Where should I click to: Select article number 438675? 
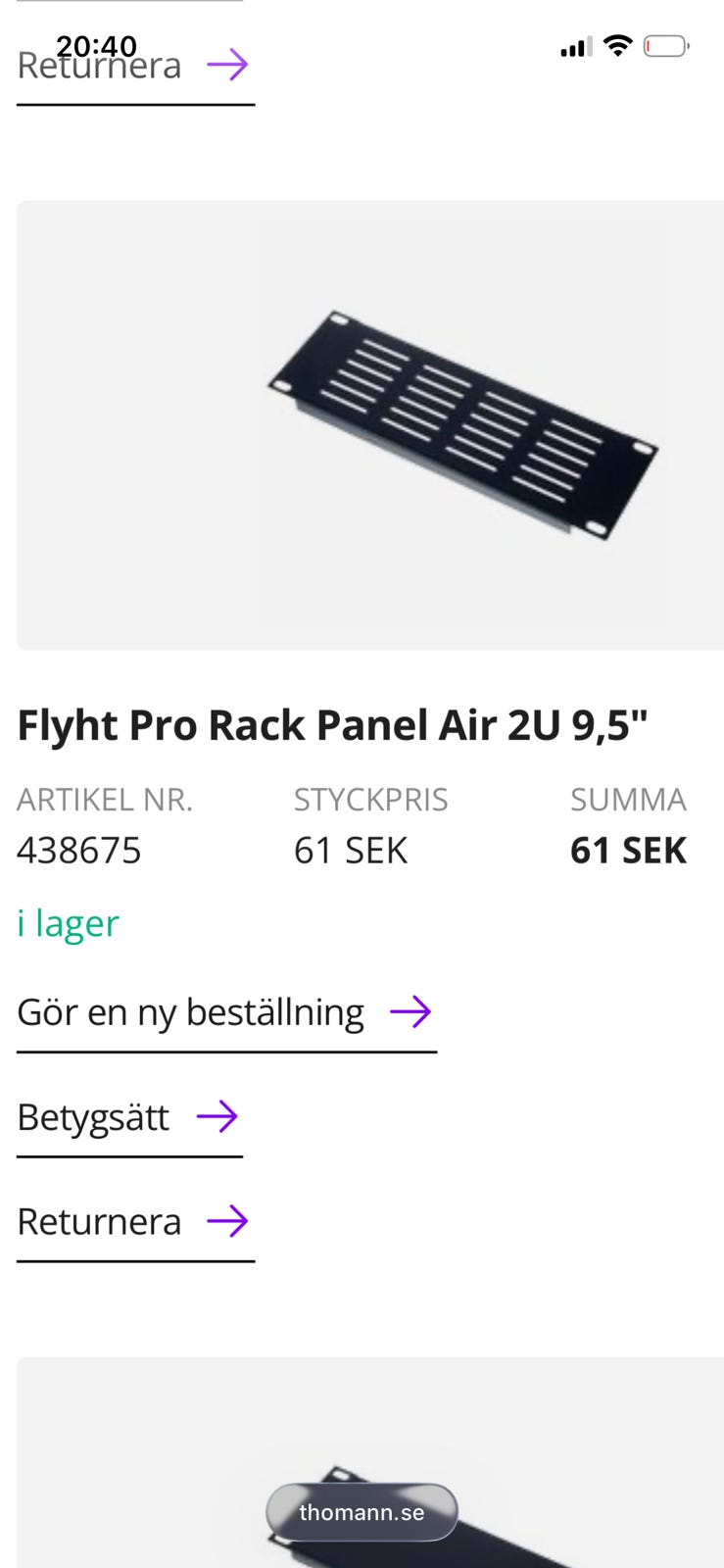(79, 850)
